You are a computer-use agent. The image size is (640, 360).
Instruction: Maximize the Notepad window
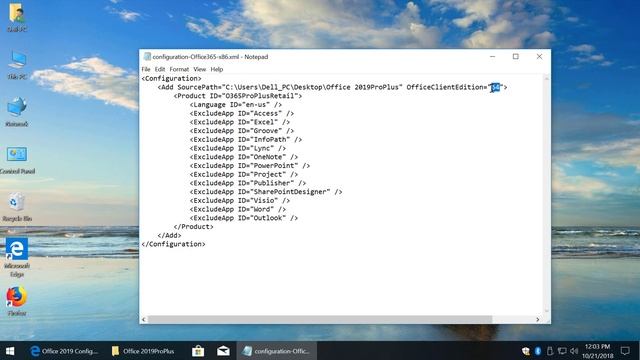(516, 57)
